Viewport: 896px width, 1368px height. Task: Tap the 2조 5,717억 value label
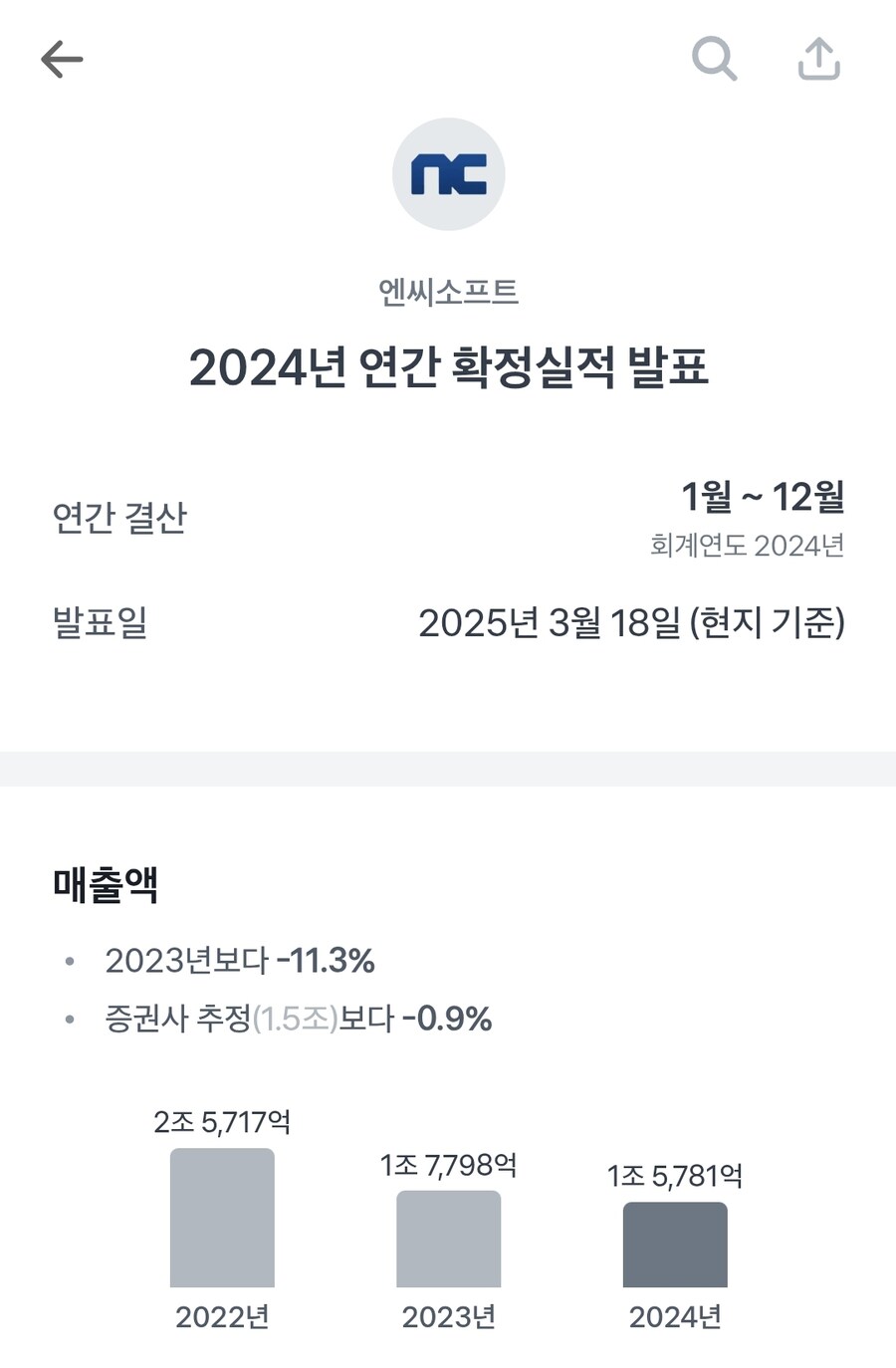click(x=222, y=1119)
